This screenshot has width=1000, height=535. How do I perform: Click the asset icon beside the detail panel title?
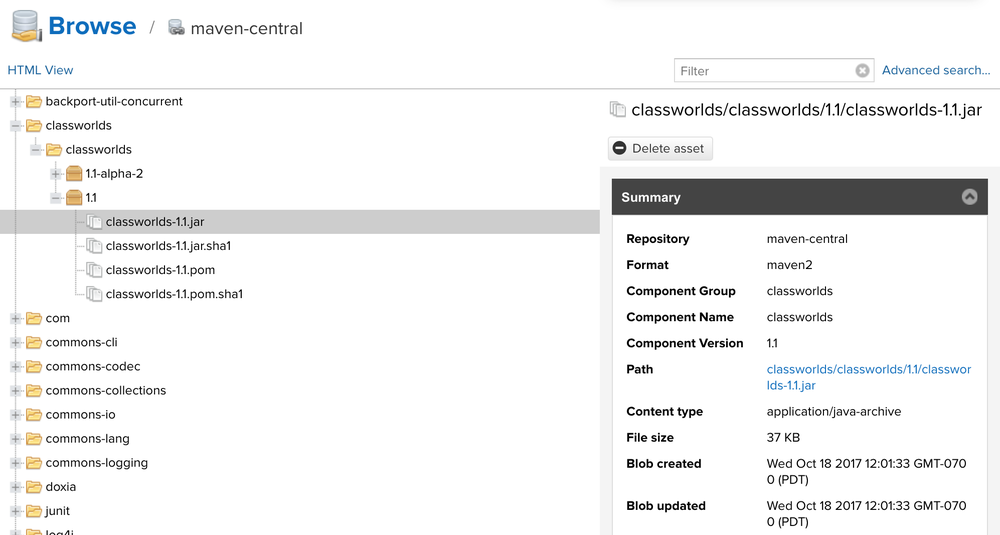[617, 110]
